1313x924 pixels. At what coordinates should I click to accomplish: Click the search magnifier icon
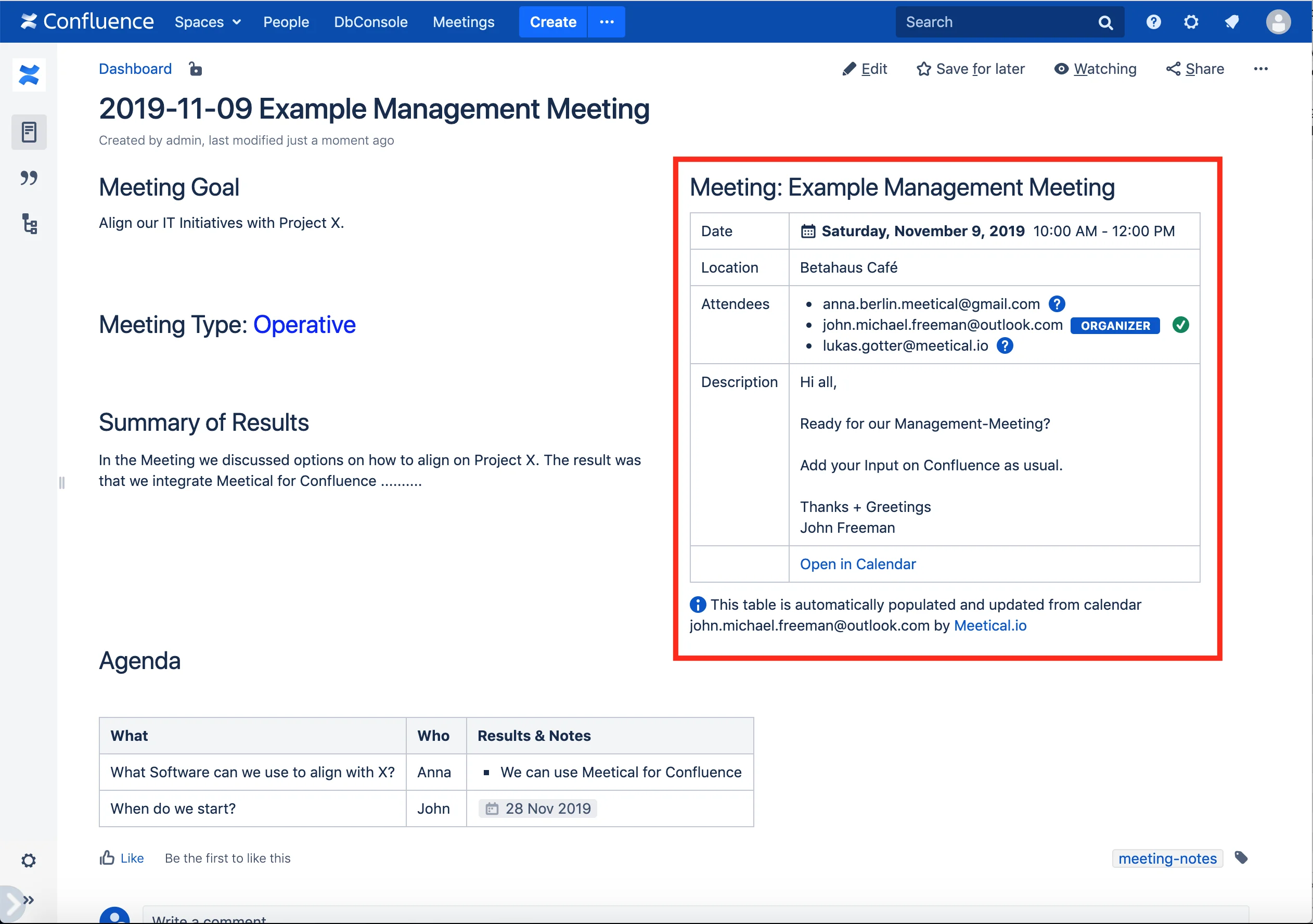(x=1106, y=22)
